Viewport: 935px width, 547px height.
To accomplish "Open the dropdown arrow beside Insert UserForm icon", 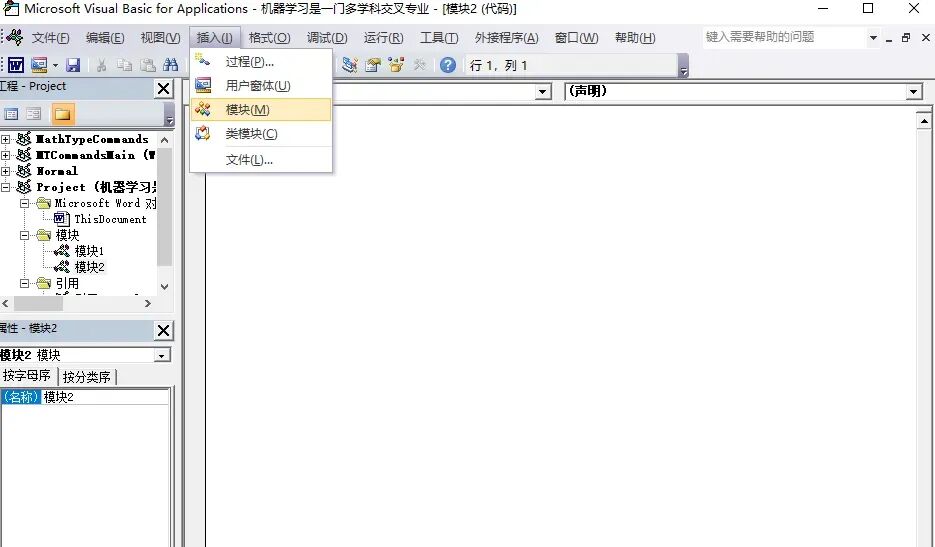I will [55, 66].
